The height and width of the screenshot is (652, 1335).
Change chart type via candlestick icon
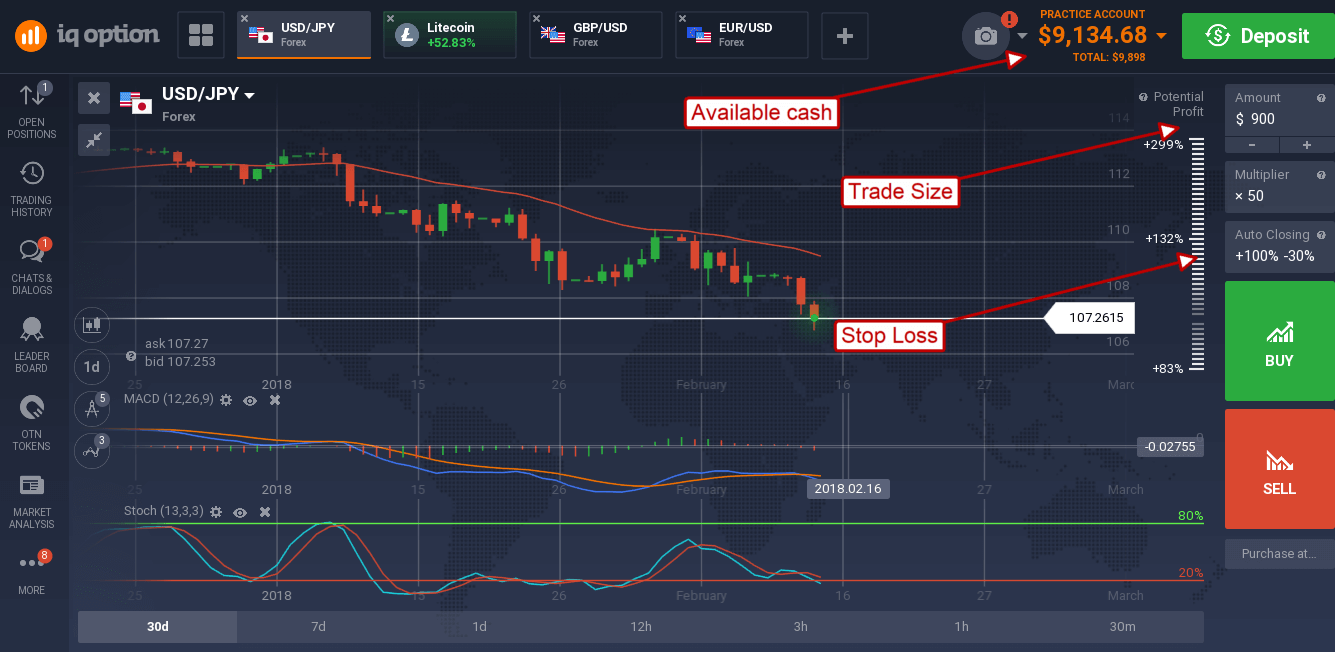coord(91,324)
